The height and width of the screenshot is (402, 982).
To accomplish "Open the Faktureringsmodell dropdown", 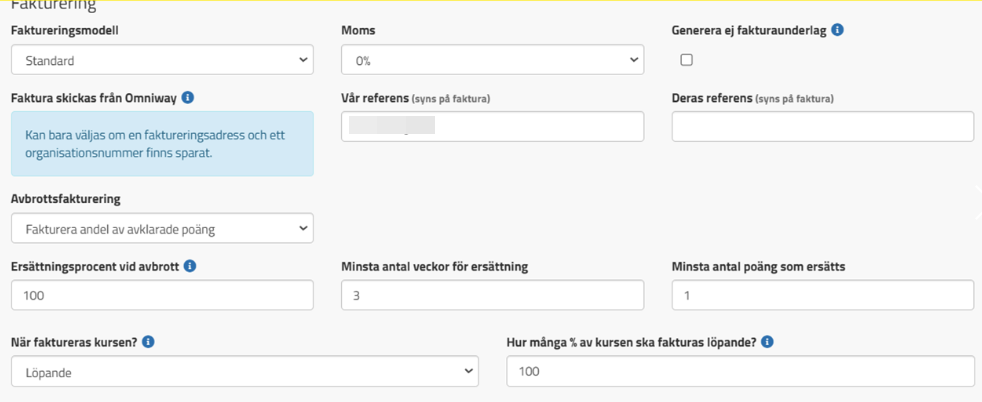I will pos(162,60).
